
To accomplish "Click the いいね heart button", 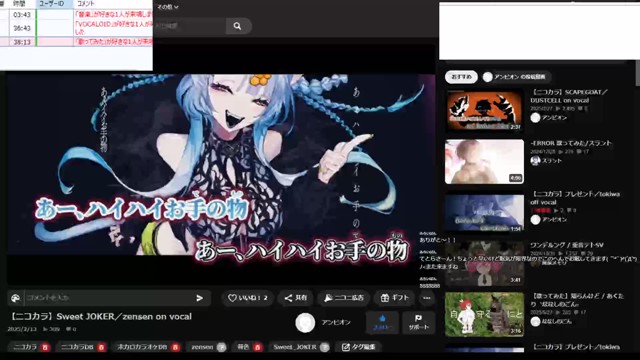I will point(247,298).
